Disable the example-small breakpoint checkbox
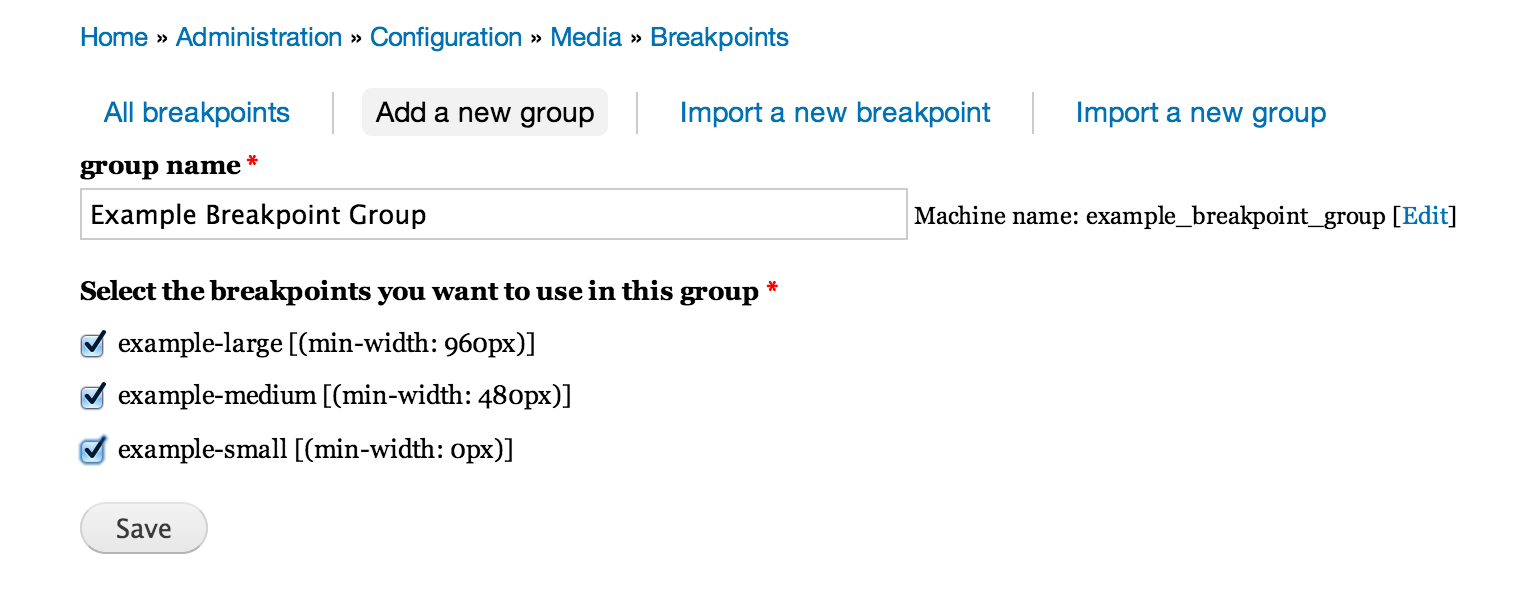This screenshot has height=604, width=1524. click(93, 451)
